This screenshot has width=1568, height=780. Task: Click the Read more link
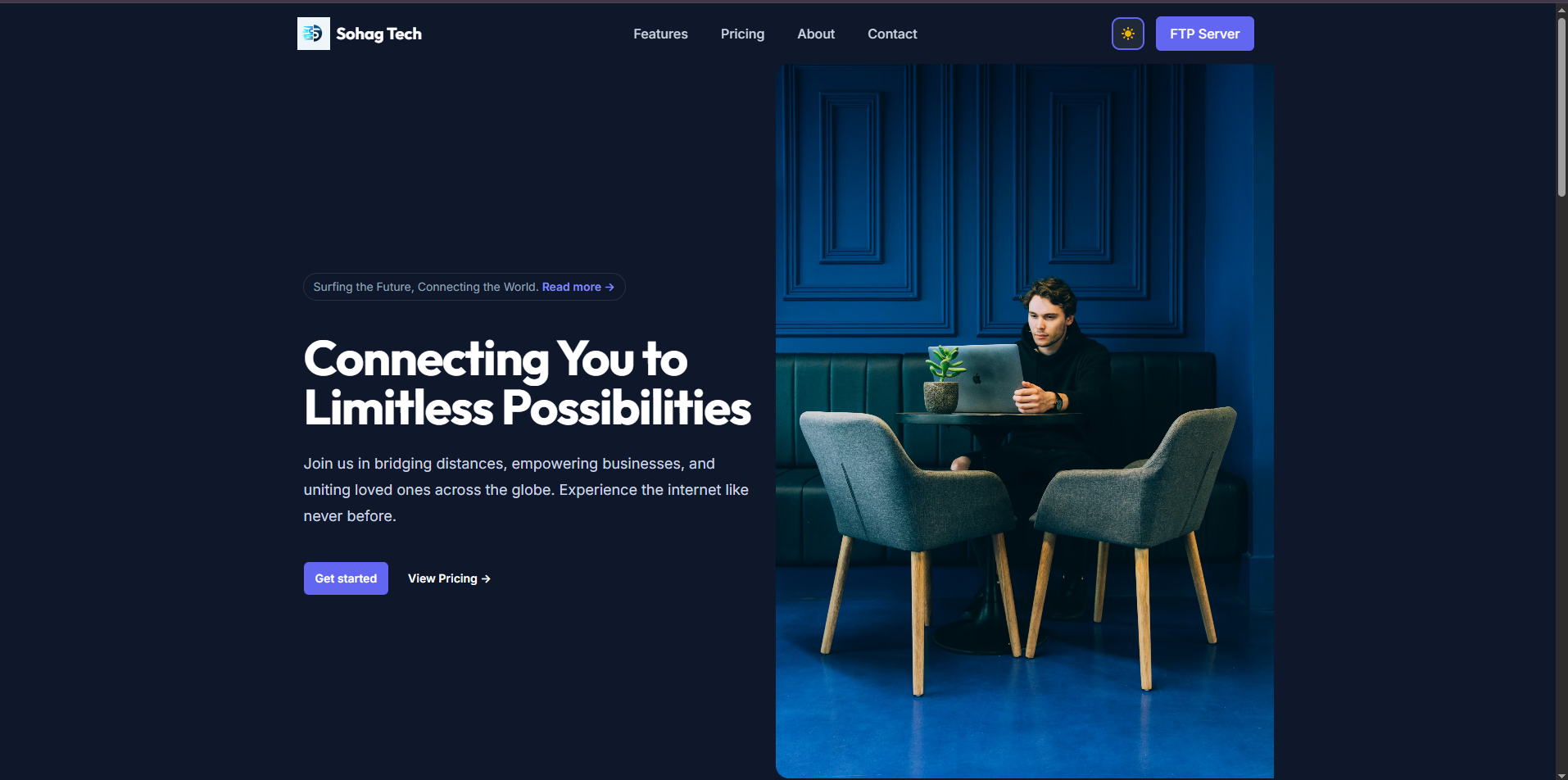point(572,287)
